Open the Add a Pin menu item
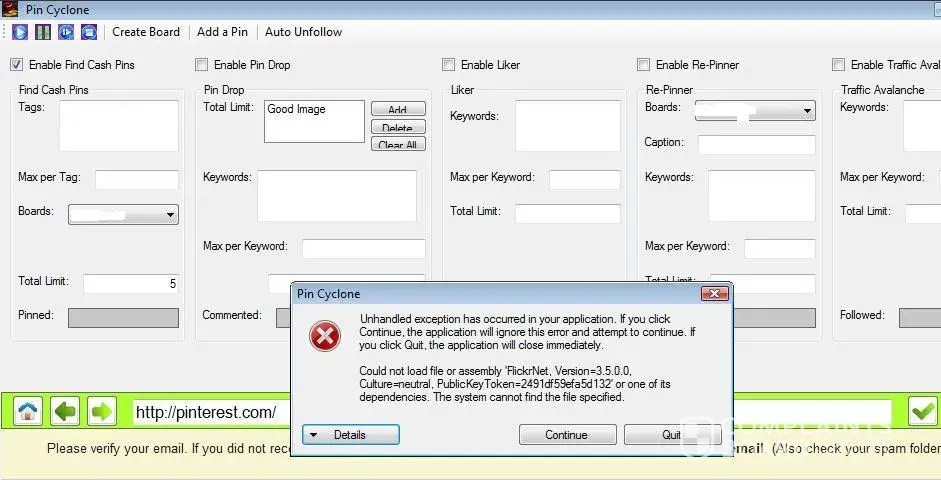 222,32
